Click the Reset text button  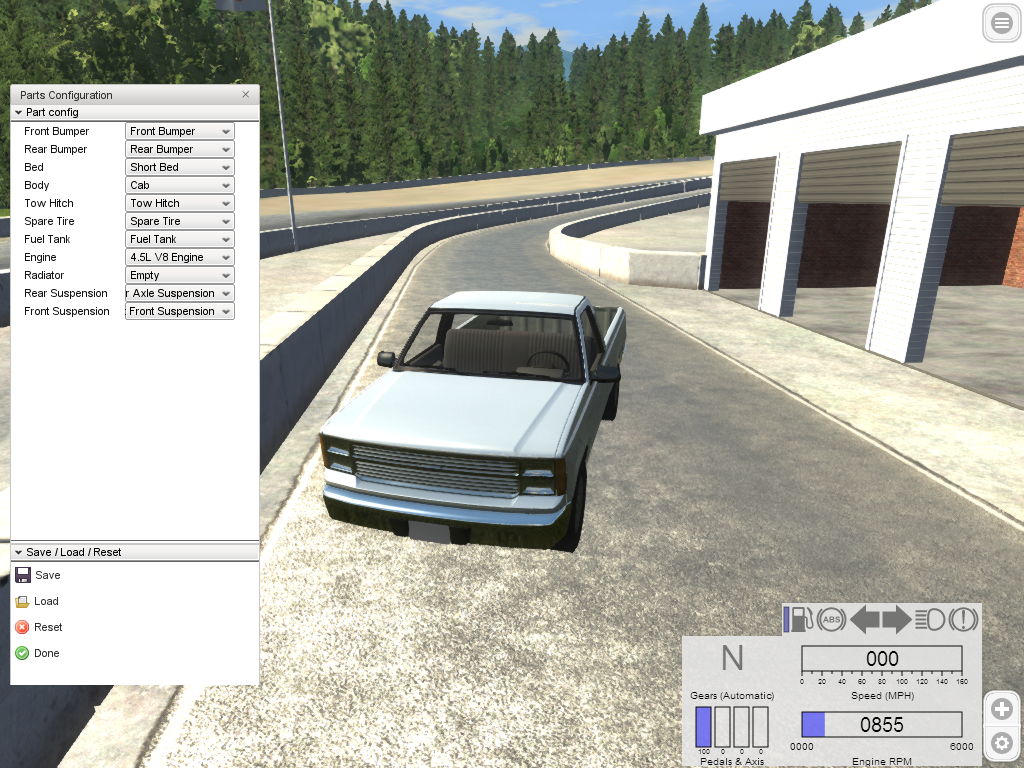pos(48,628)
